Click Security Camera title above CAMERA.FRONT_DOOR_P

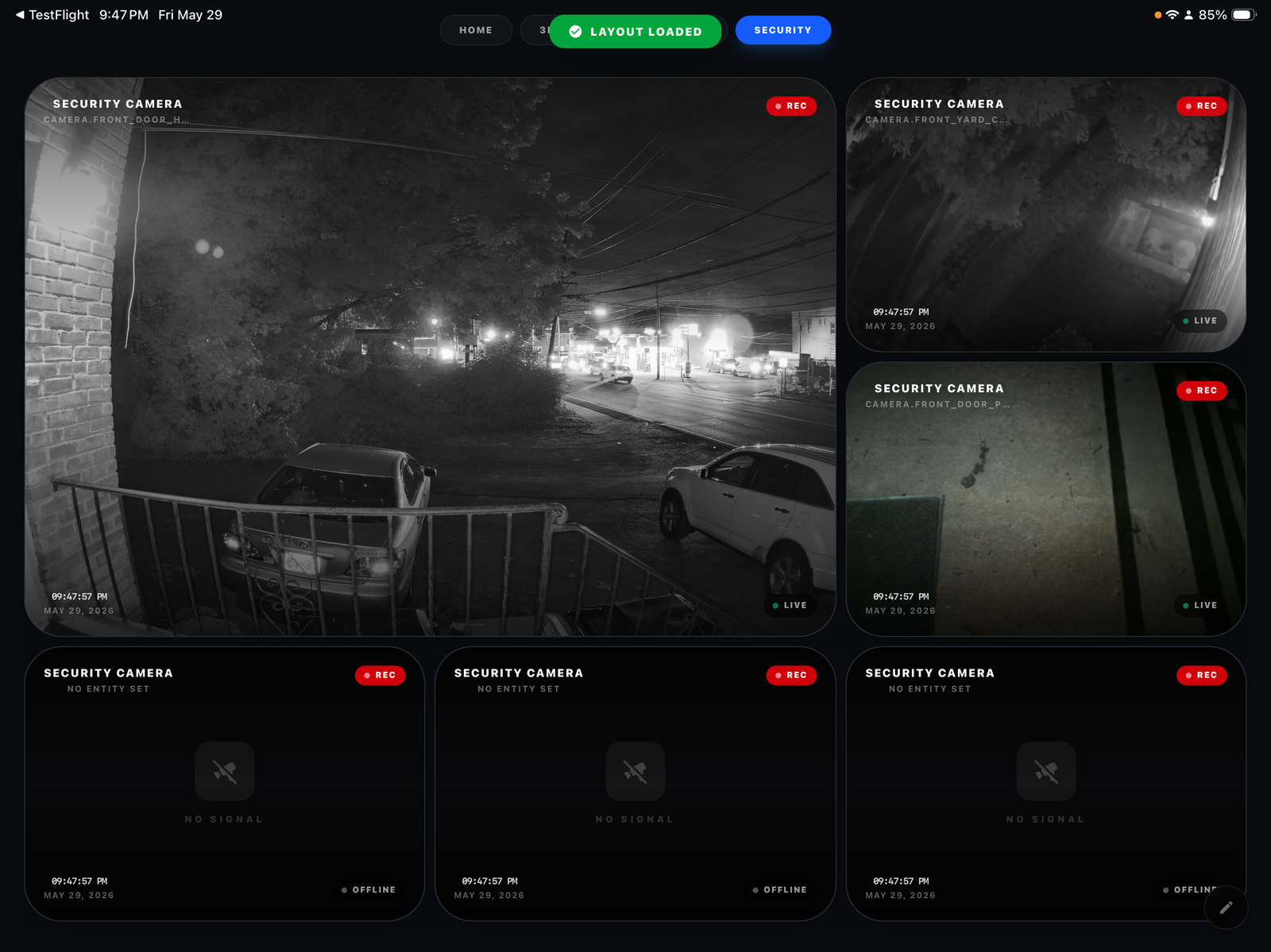pyautogui.click(x=939, y=388)
